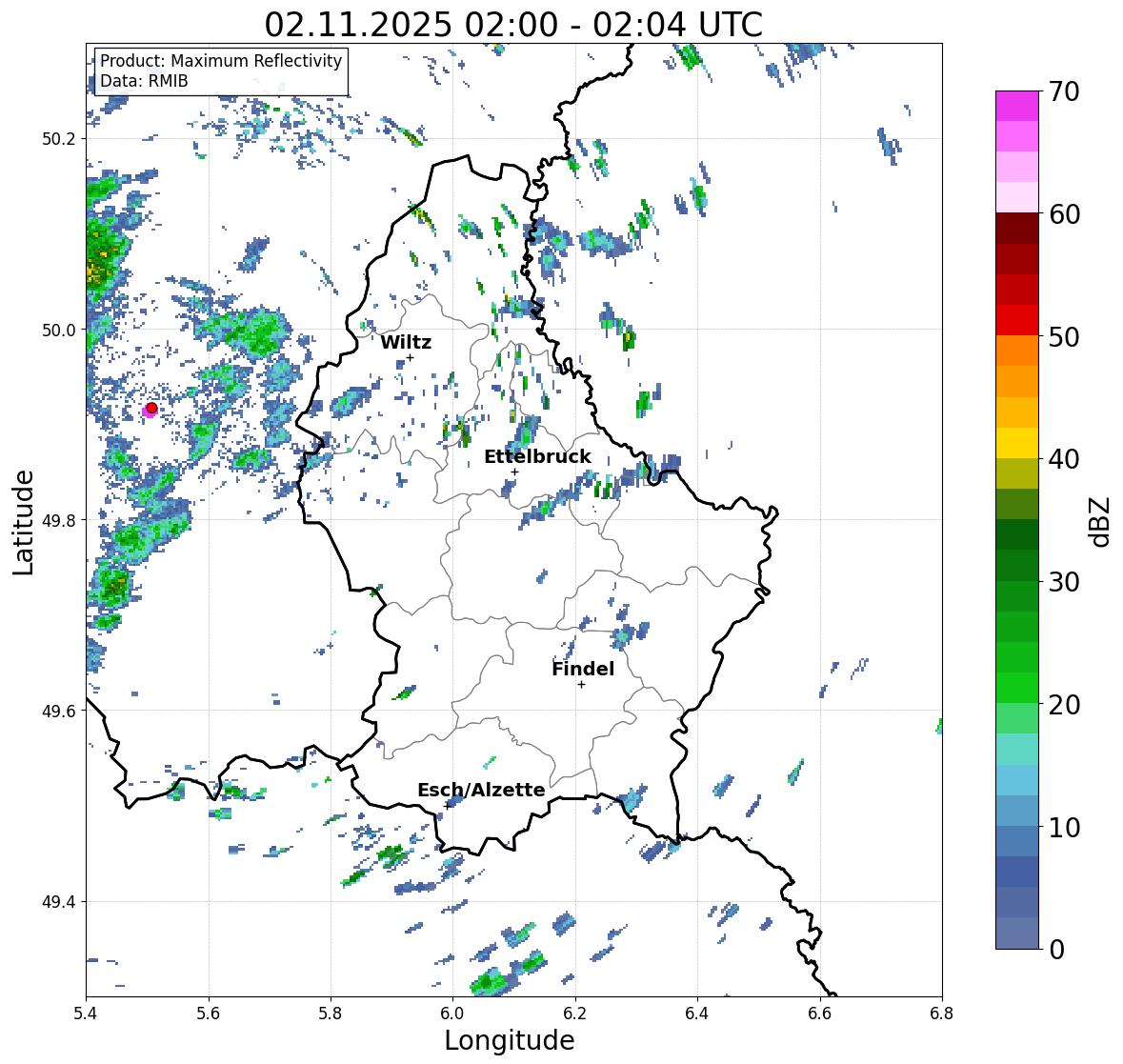The width and height of the screenshot is (1123, 1064).
Task: Click the Ettelbruck city label
Action: click(537, 457)
